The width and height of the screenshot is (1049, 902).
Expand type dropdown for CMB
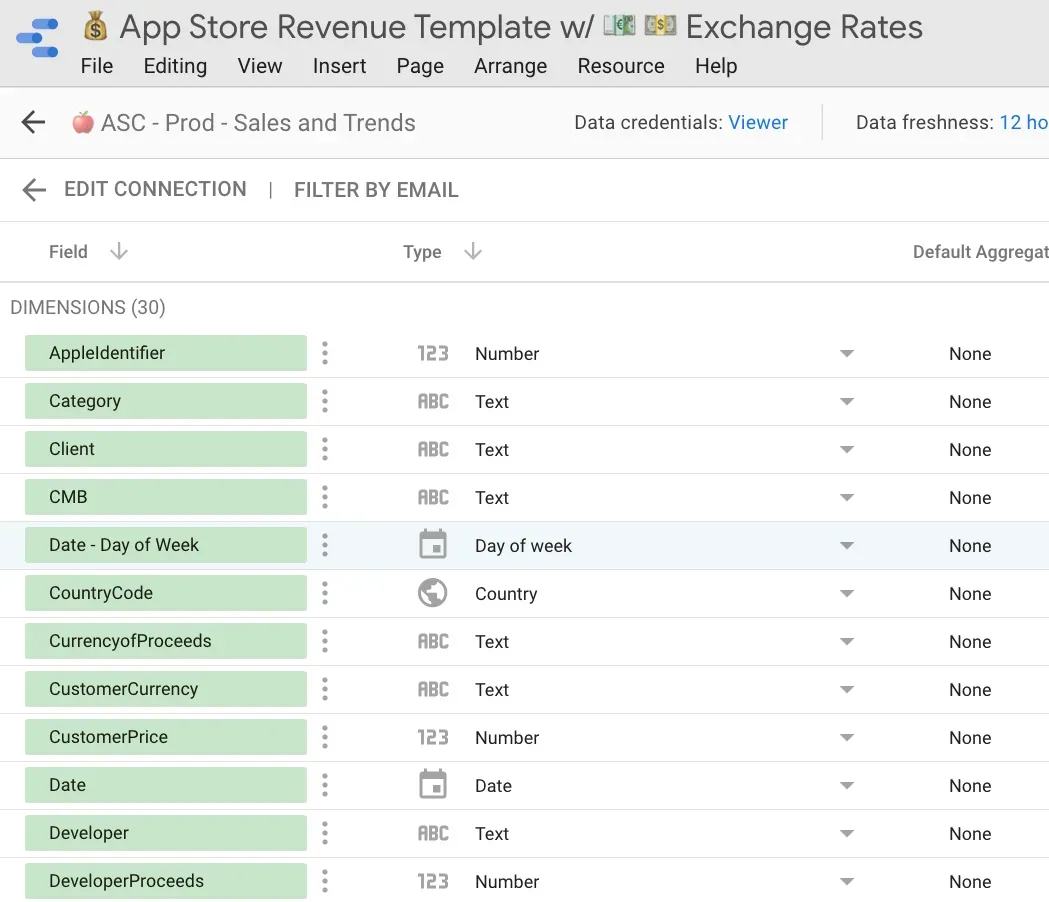(847, 497)
